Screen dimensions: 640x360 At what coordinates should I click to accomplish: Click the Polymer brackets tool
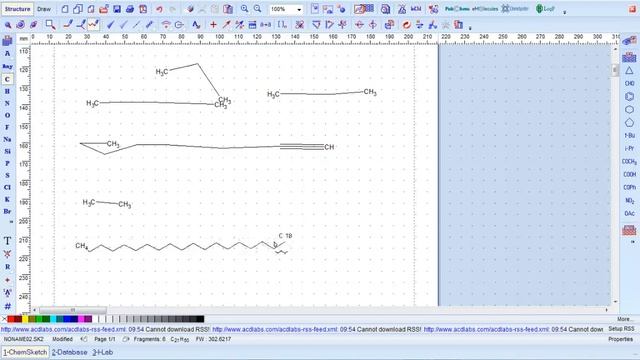(x=282, y=25)
